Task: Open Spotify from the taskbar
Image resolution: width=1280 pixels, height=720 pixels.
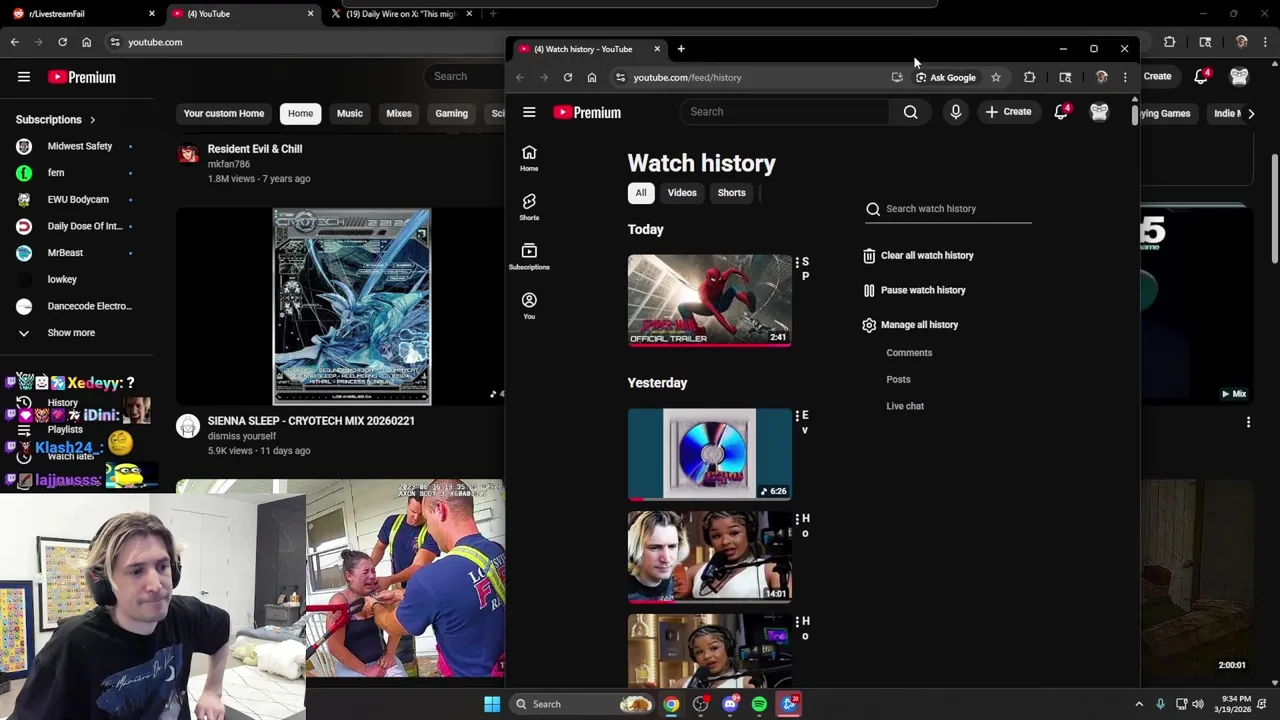Action: click(x=759, y=704)
